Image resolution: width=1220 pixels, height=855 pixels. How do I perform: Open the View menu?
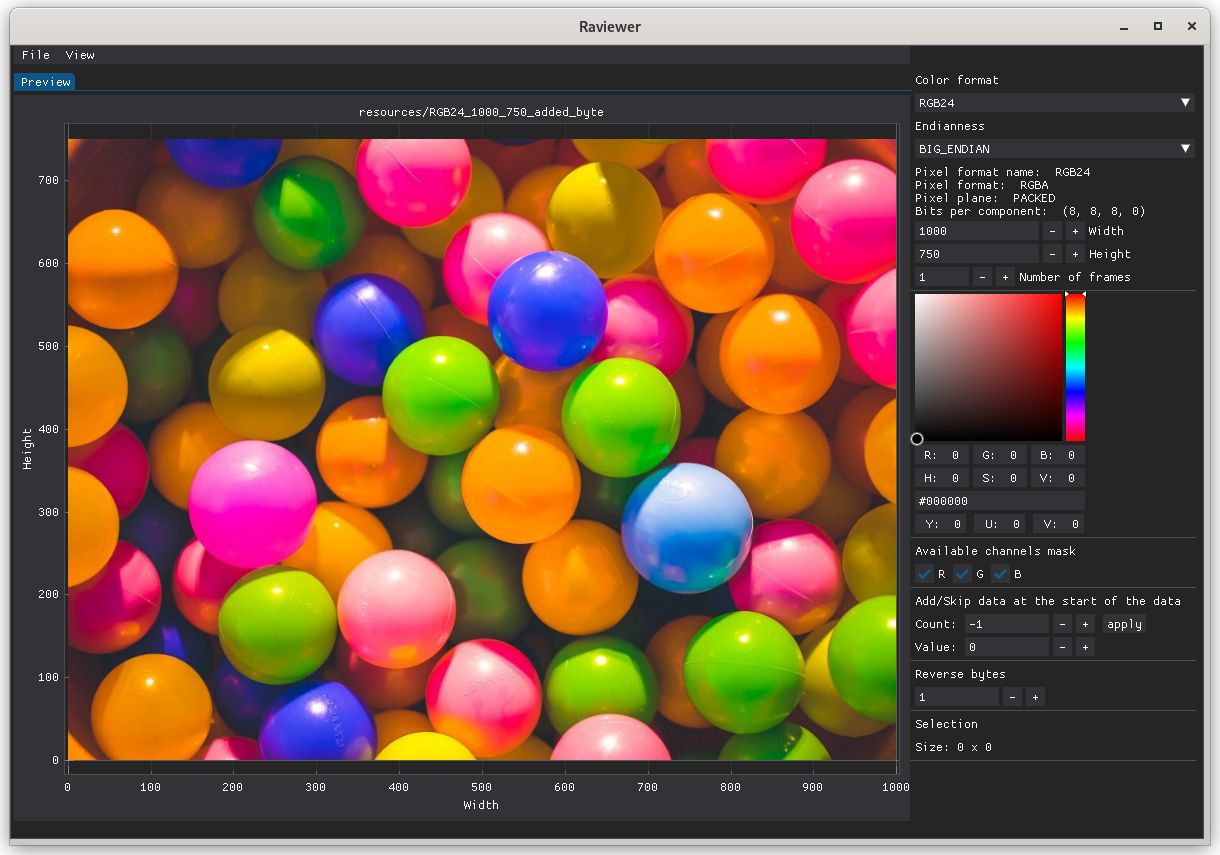coord(80,55)
